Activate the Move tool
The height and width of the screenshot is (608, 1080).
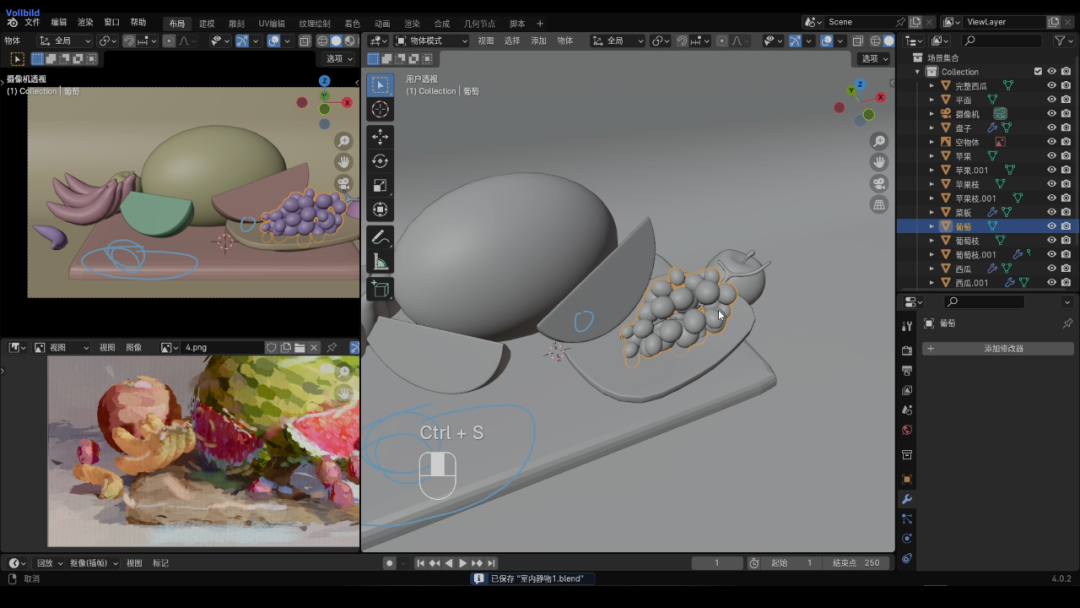point(380,136)
